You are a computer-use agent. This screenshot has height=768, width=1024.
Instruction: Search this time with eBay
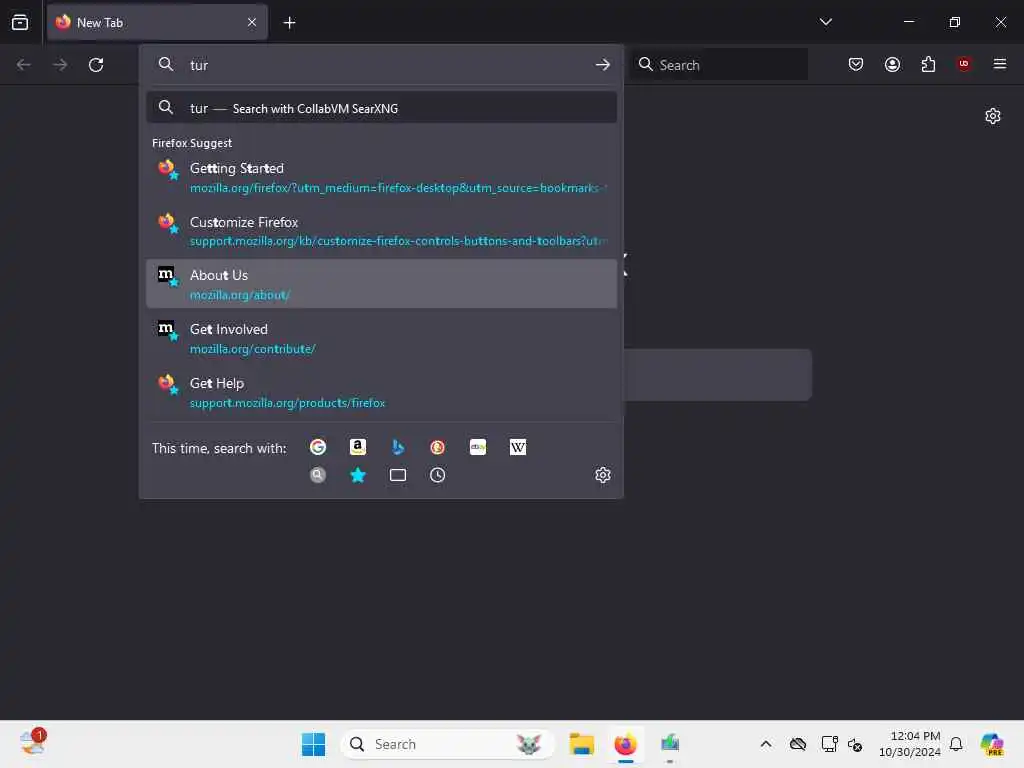pyautogui.click(x=478, y=447)
